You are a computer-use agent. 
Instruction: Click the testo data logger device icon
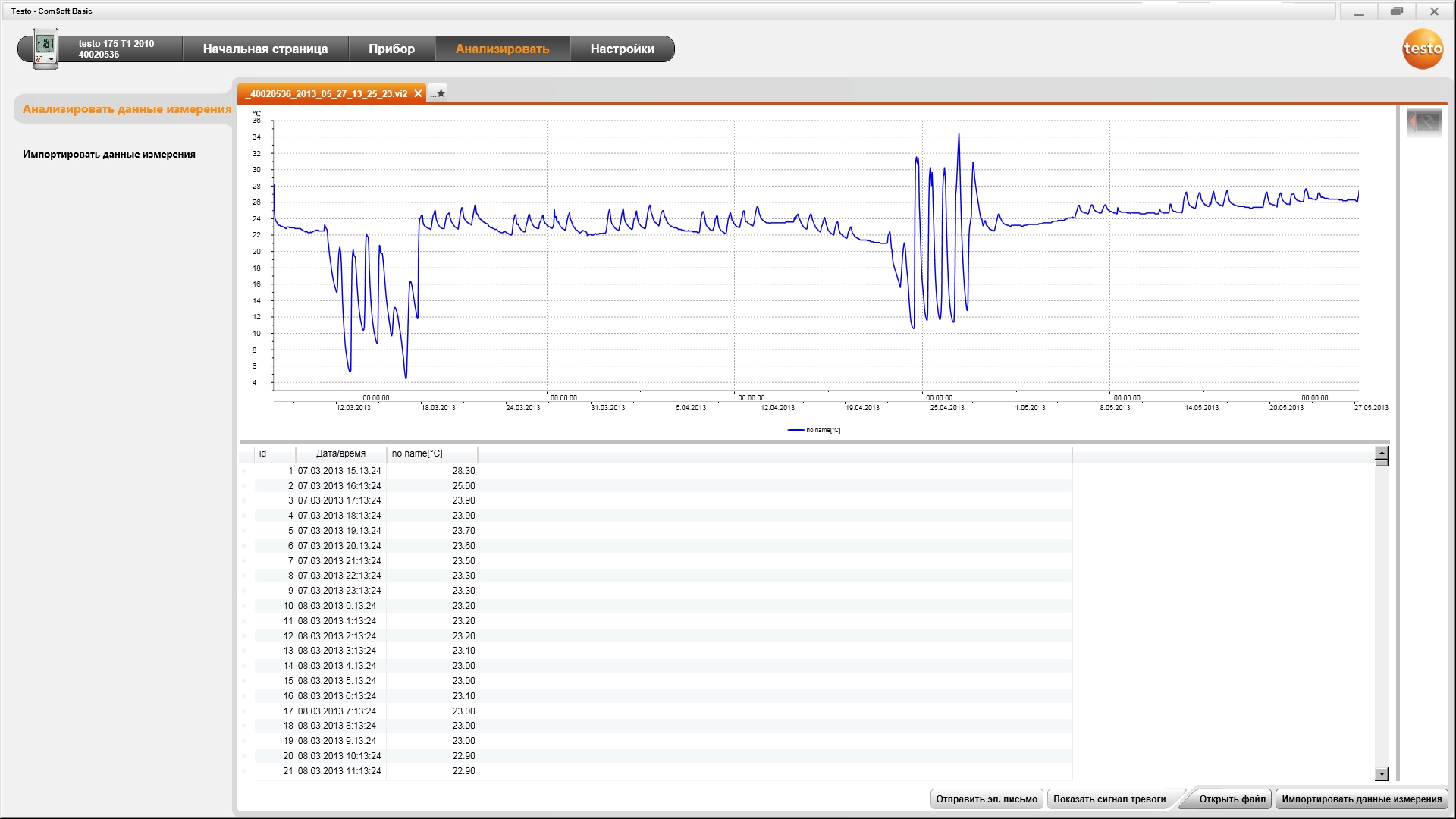pos(45,49)
